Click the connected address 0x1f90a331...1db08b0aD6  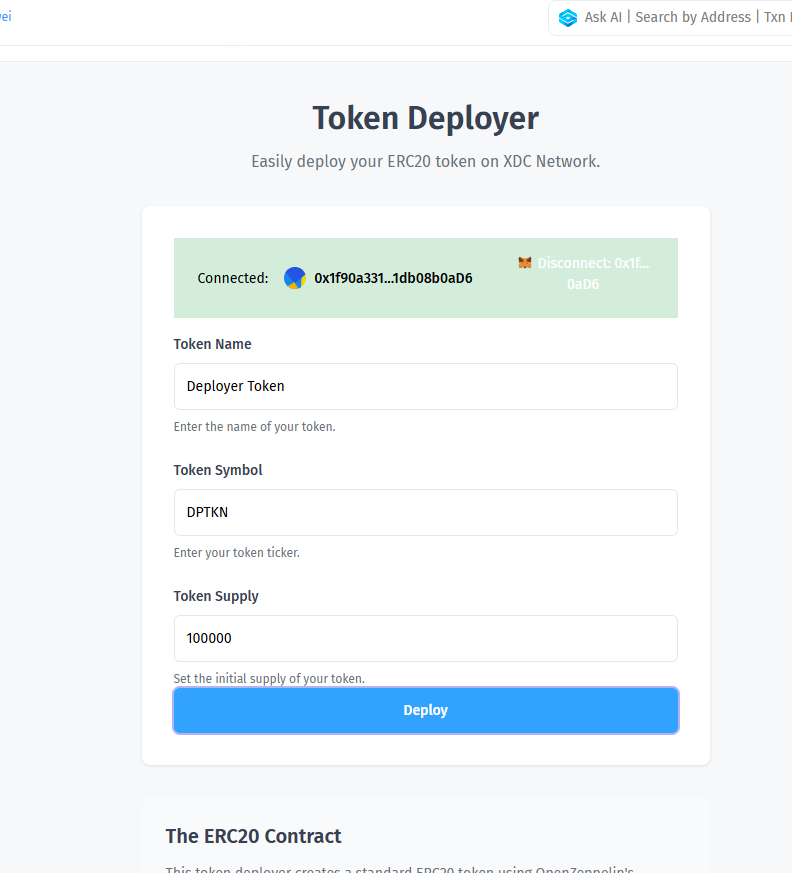coord(393,278)
